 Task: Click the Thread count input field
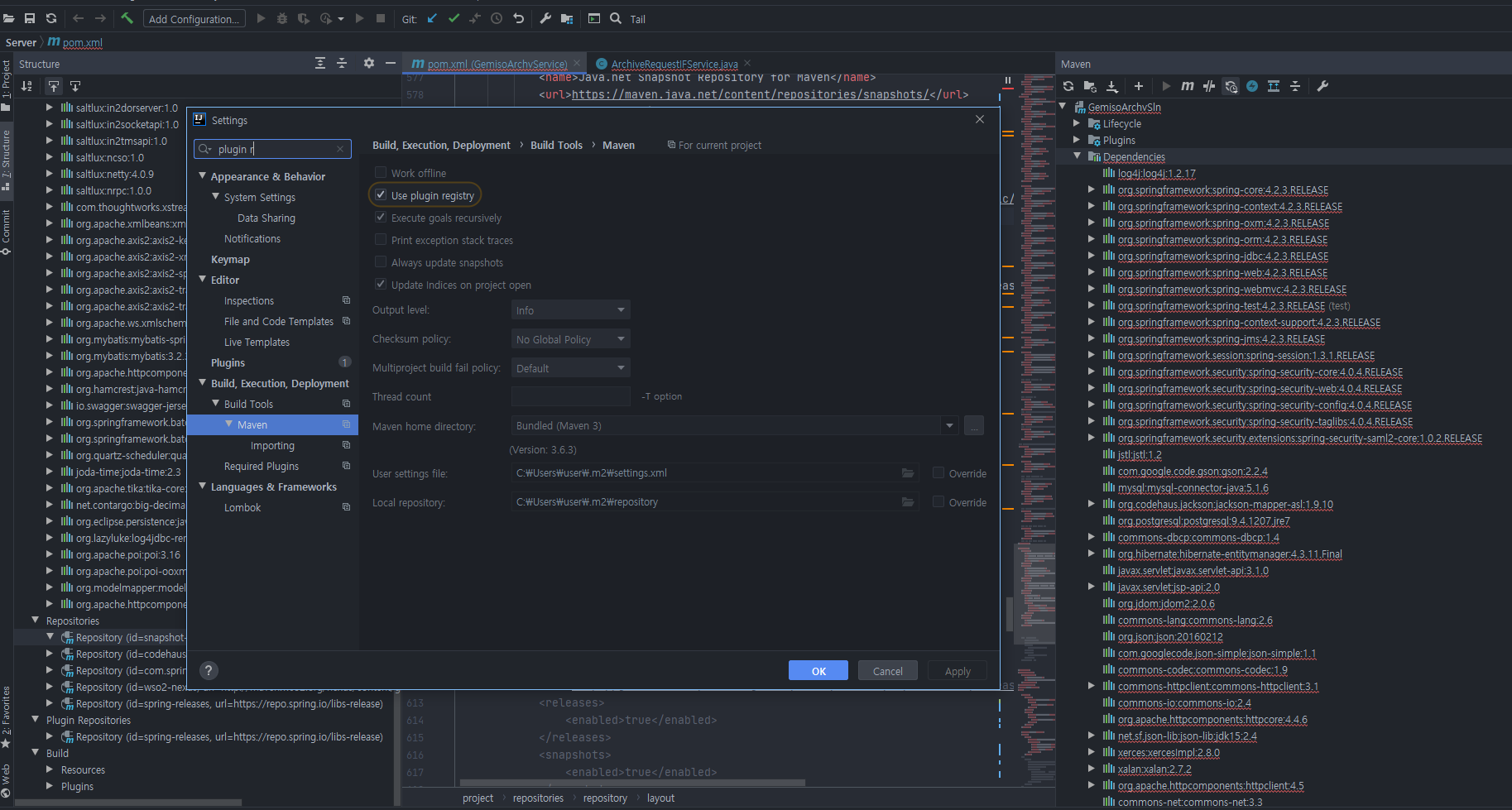click(x=570, y=397)
